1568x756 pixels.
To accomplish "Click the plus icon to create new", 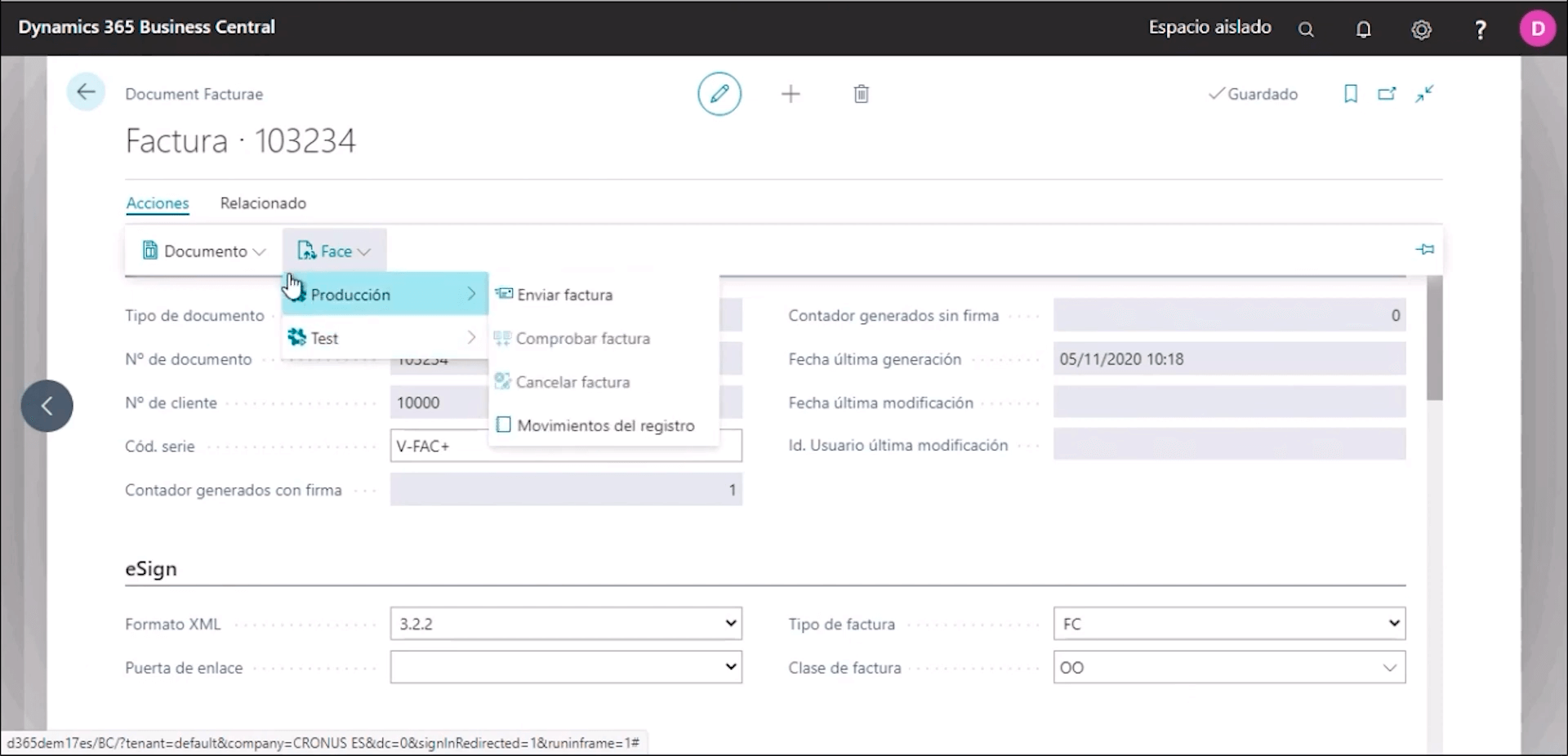I will click(790, 94).
